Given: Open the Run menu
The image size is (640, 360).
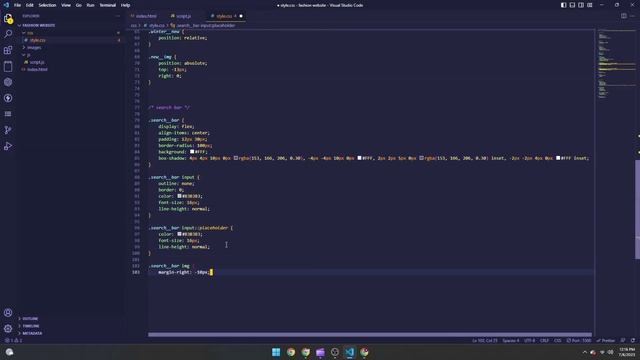Looking at the screenshot, I should (x=90, y=5).
